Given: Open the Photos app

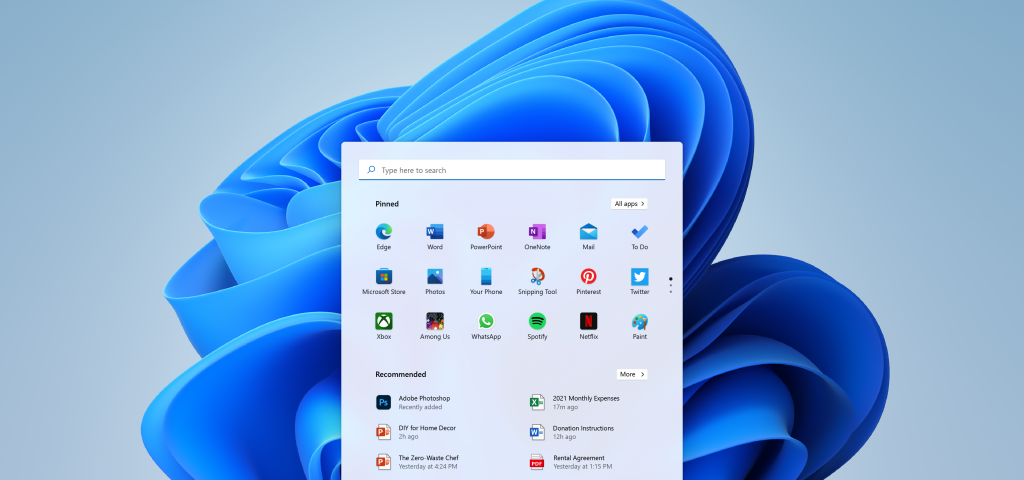Looking at the screenshot, I should [x=435, y=281].
